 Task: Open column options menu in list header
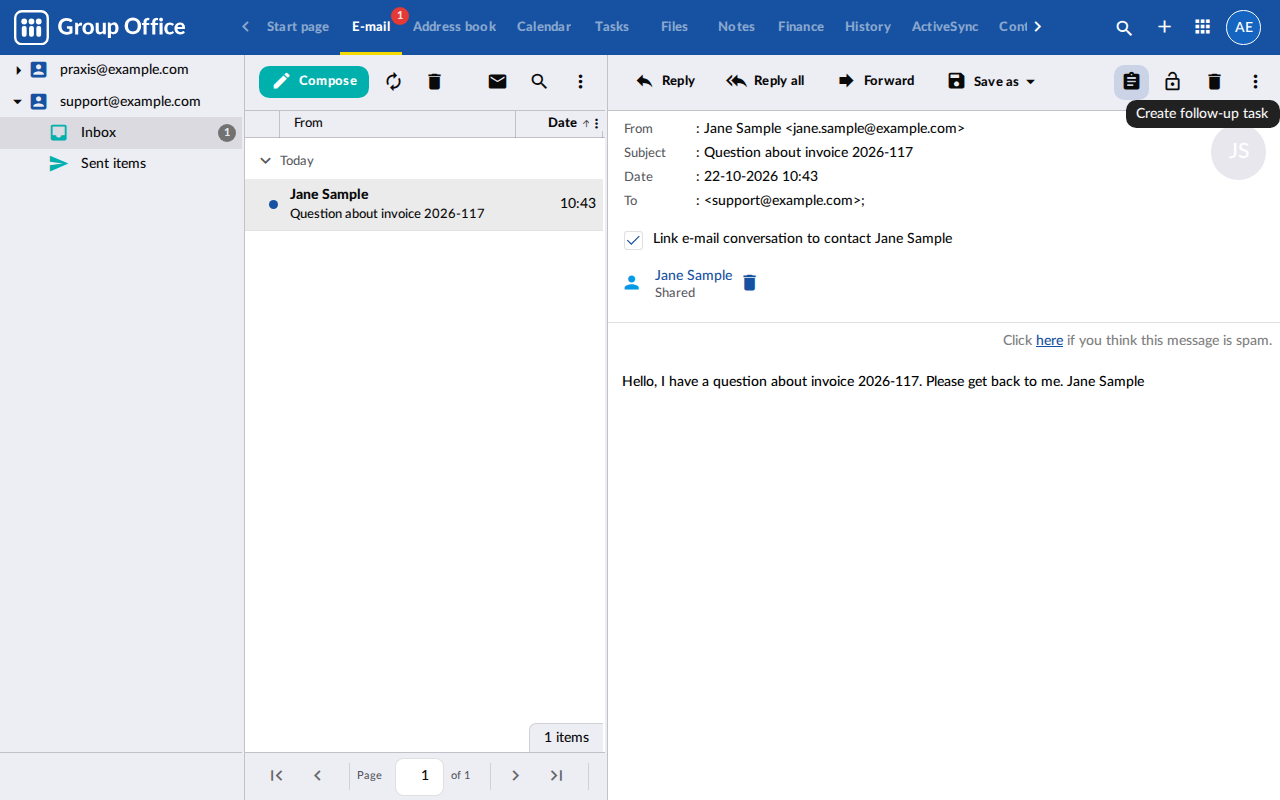pyautogui.click(x=597, y=123)
